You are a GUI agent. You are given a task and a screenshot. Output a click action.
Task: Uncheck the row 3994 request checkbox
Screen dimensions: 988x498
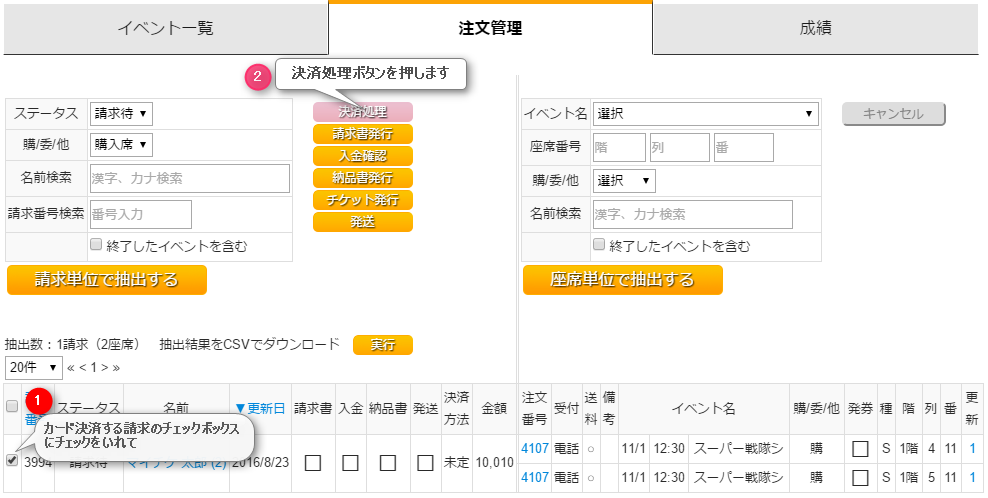click(12, 461)
